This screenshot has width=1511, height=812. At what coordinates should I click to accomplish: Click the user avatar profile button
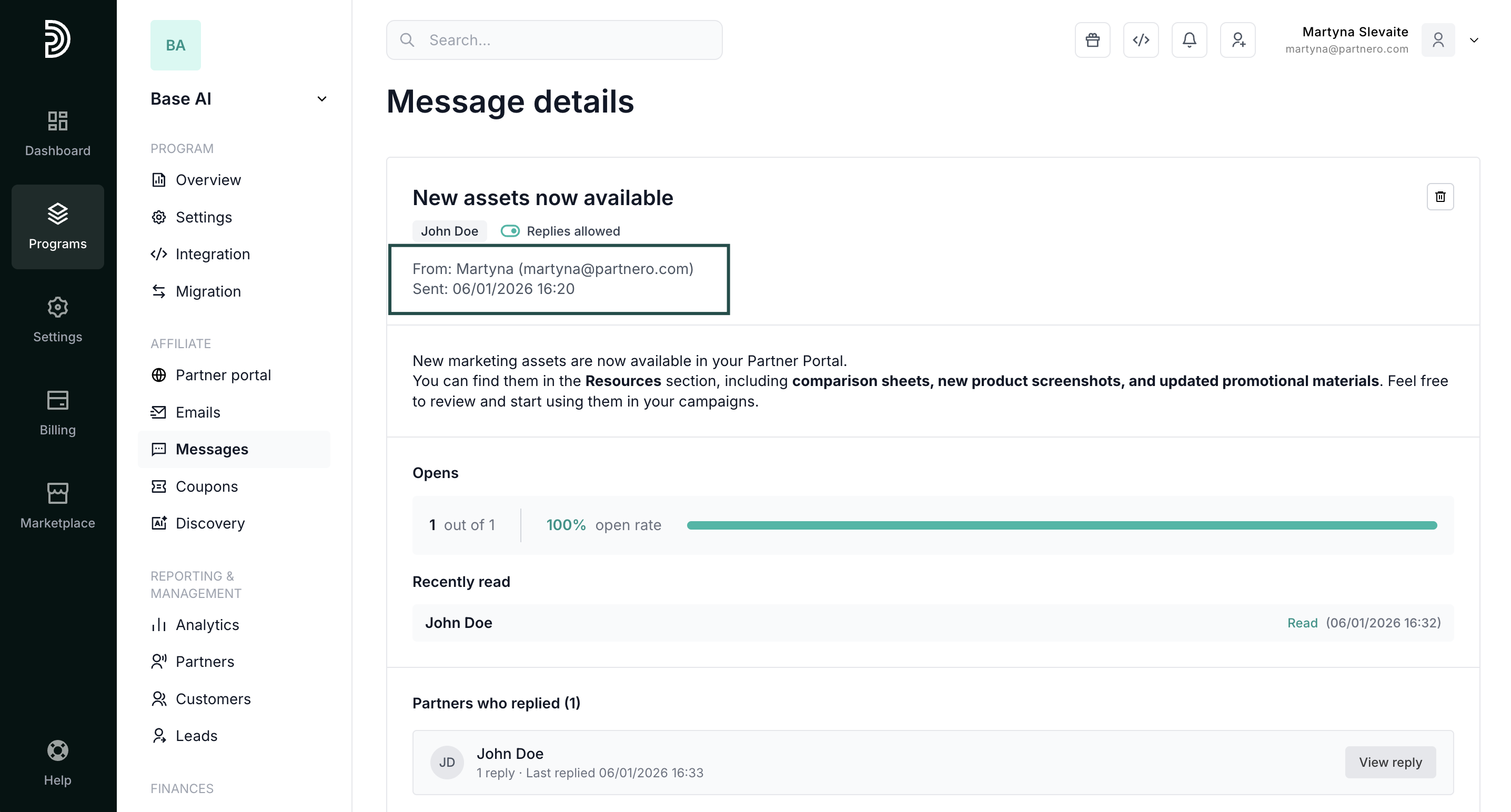1438,40
